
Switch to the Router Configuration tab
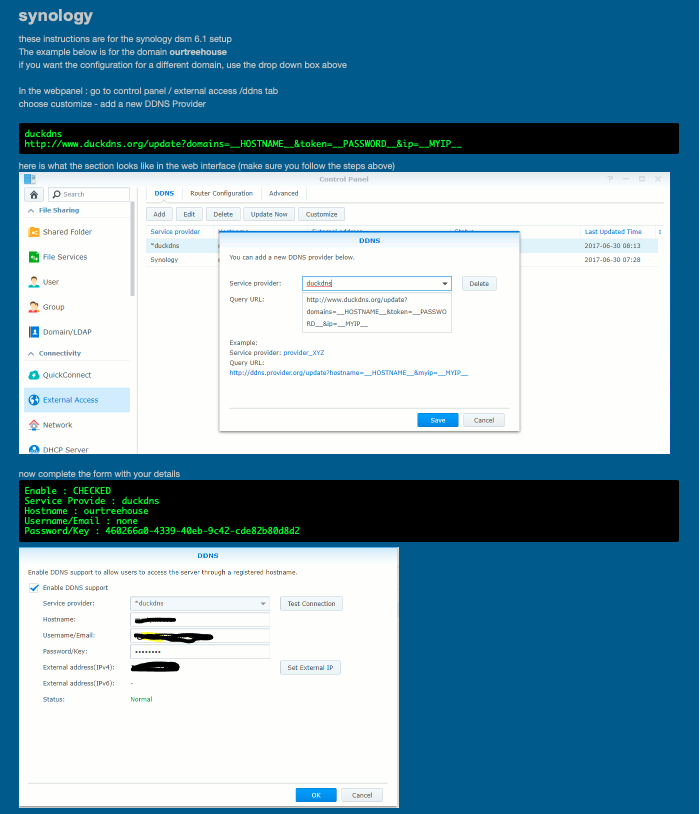[x=221, y=193]
